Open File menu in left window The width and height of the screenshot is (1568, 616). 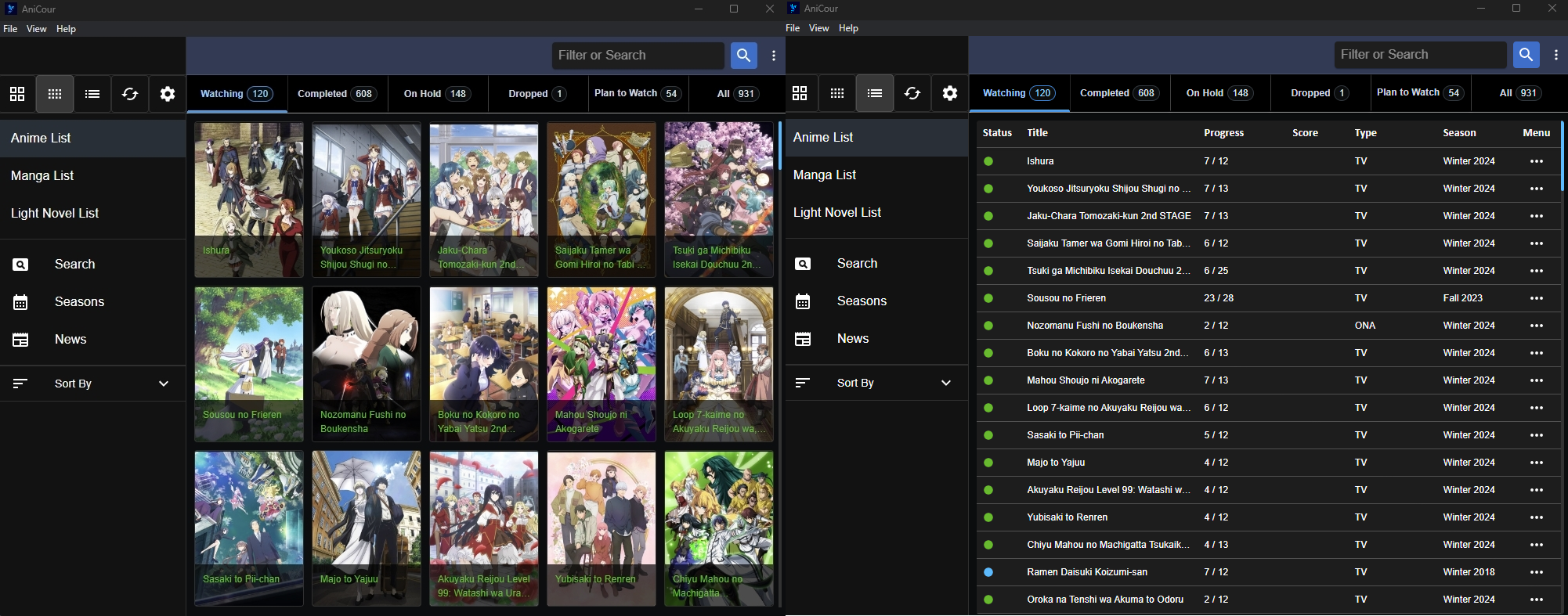pyautogui.click(x=10, y=29)
